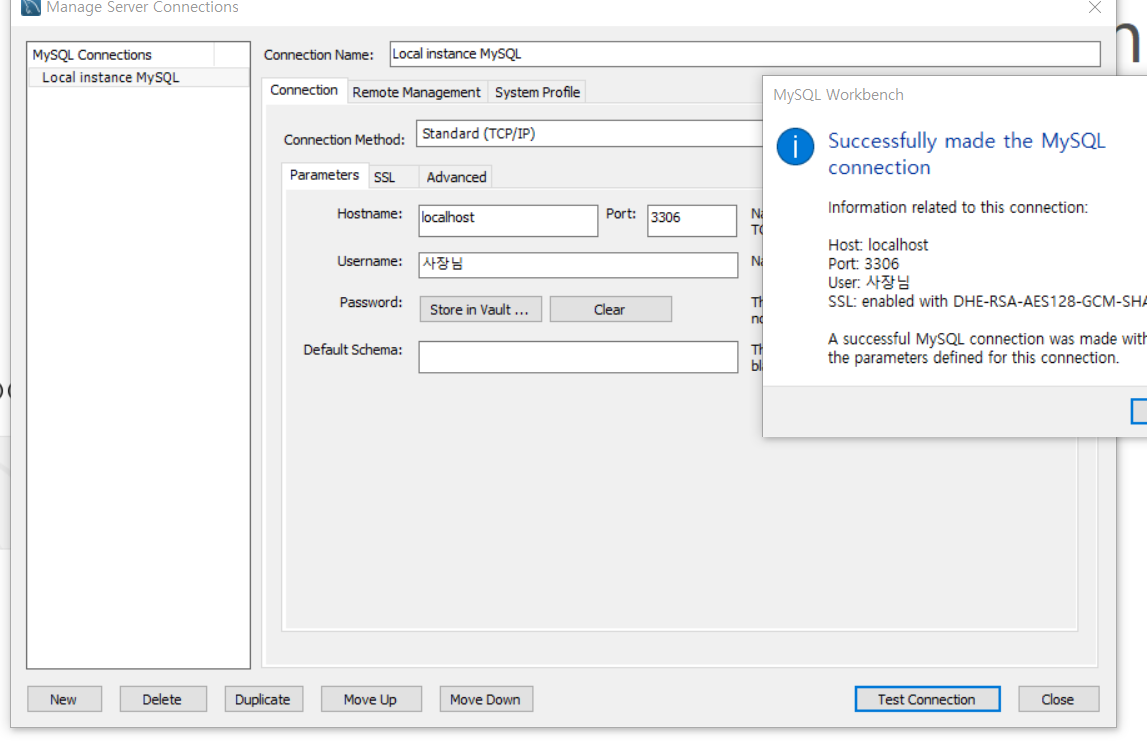Click the Clear password button
The width and height of the screenshot is (1147, 743).
coord(610,309)
